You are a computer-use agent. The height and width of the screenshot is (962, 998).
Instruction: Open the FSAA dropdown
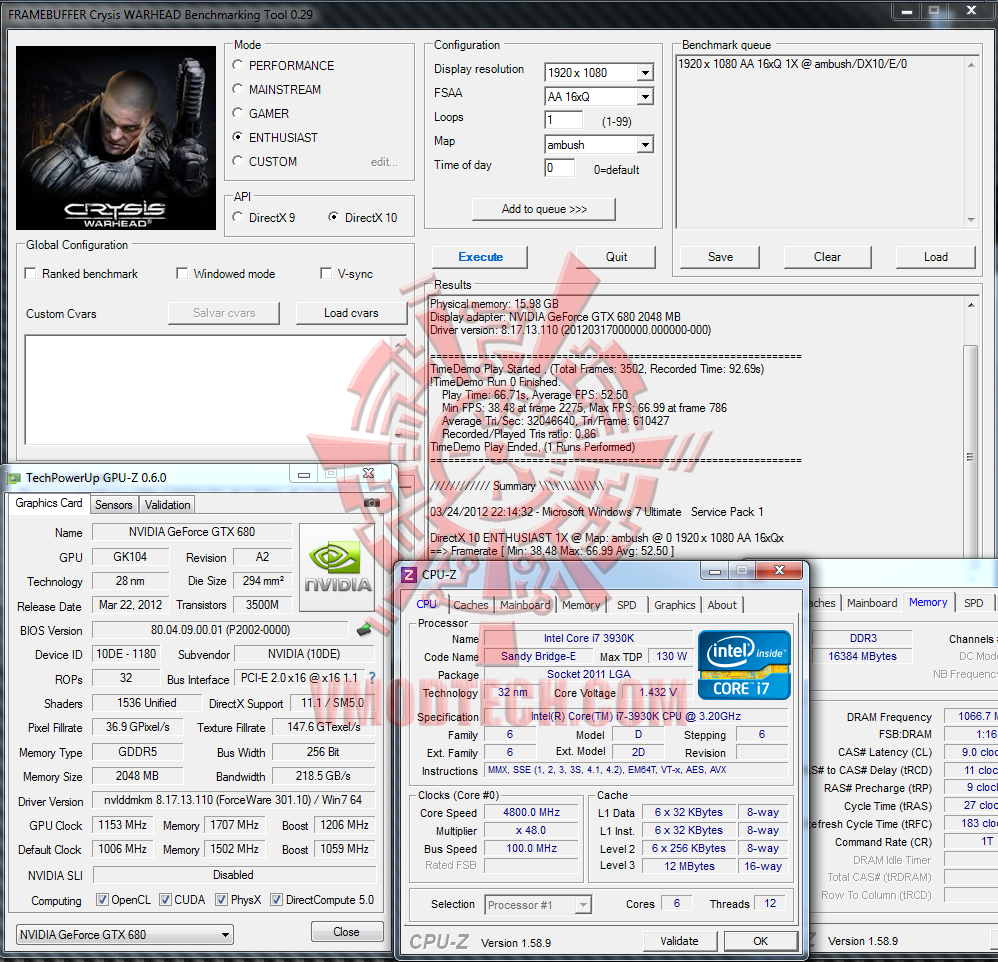click(x=599, y=97)
